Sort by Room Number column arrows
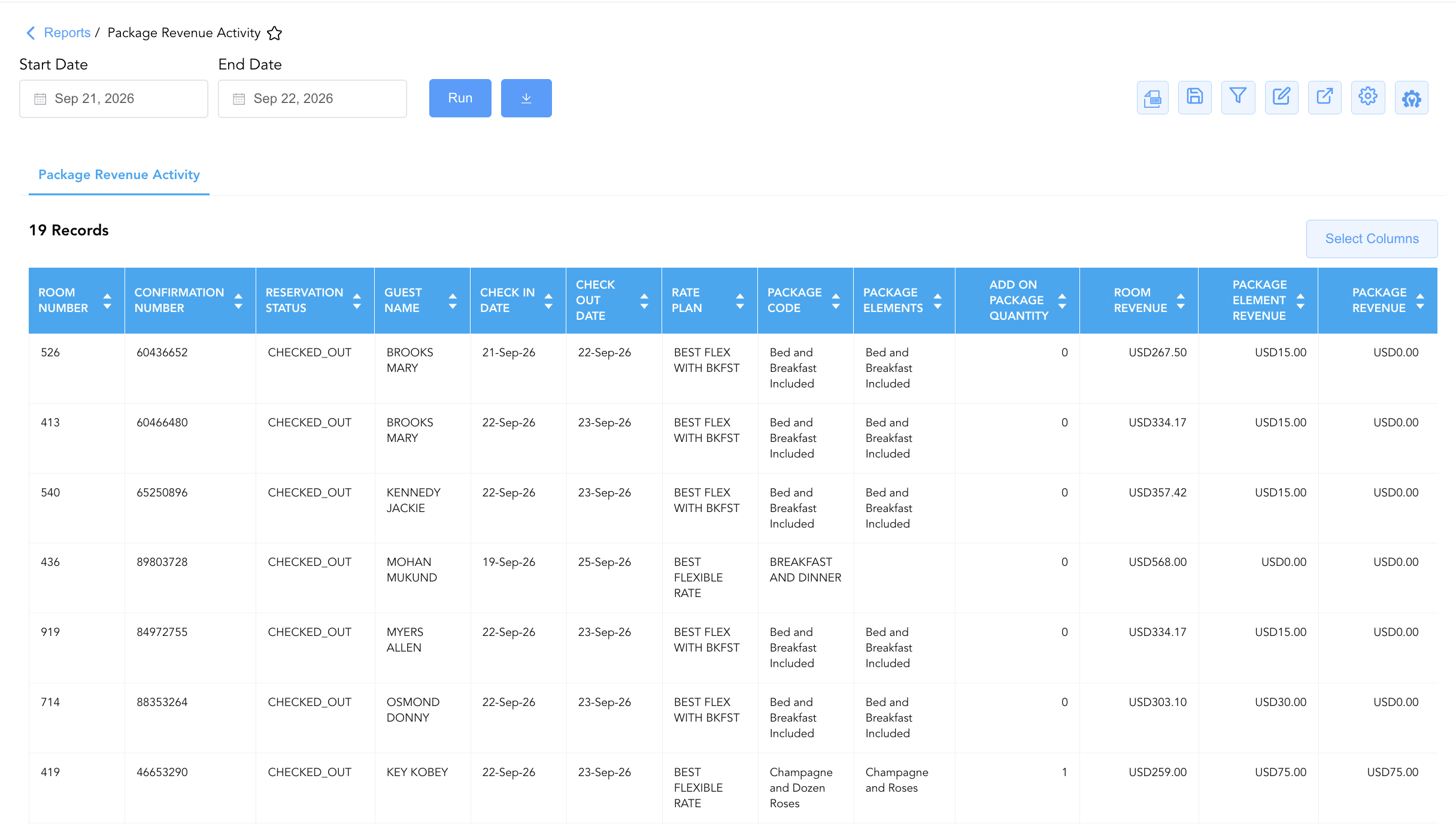Screen dimensions: 1456x824 (x=107, y=301)
